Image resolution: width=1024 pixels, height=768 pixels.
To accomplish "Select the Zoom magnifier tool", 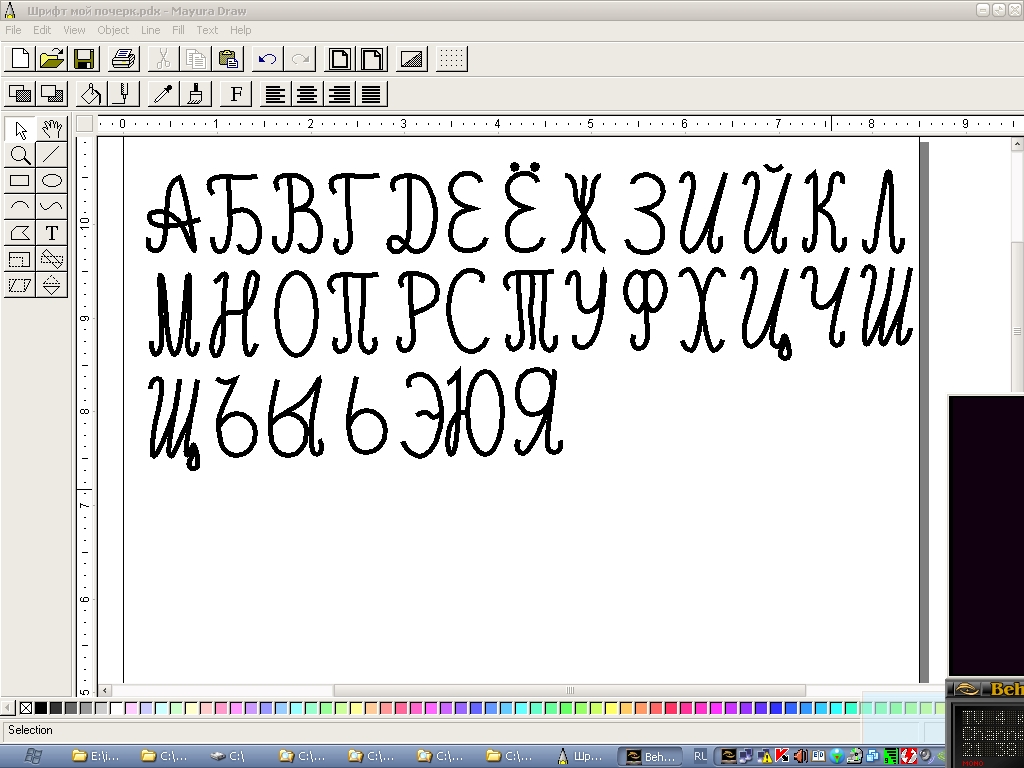I will point(19,155).
